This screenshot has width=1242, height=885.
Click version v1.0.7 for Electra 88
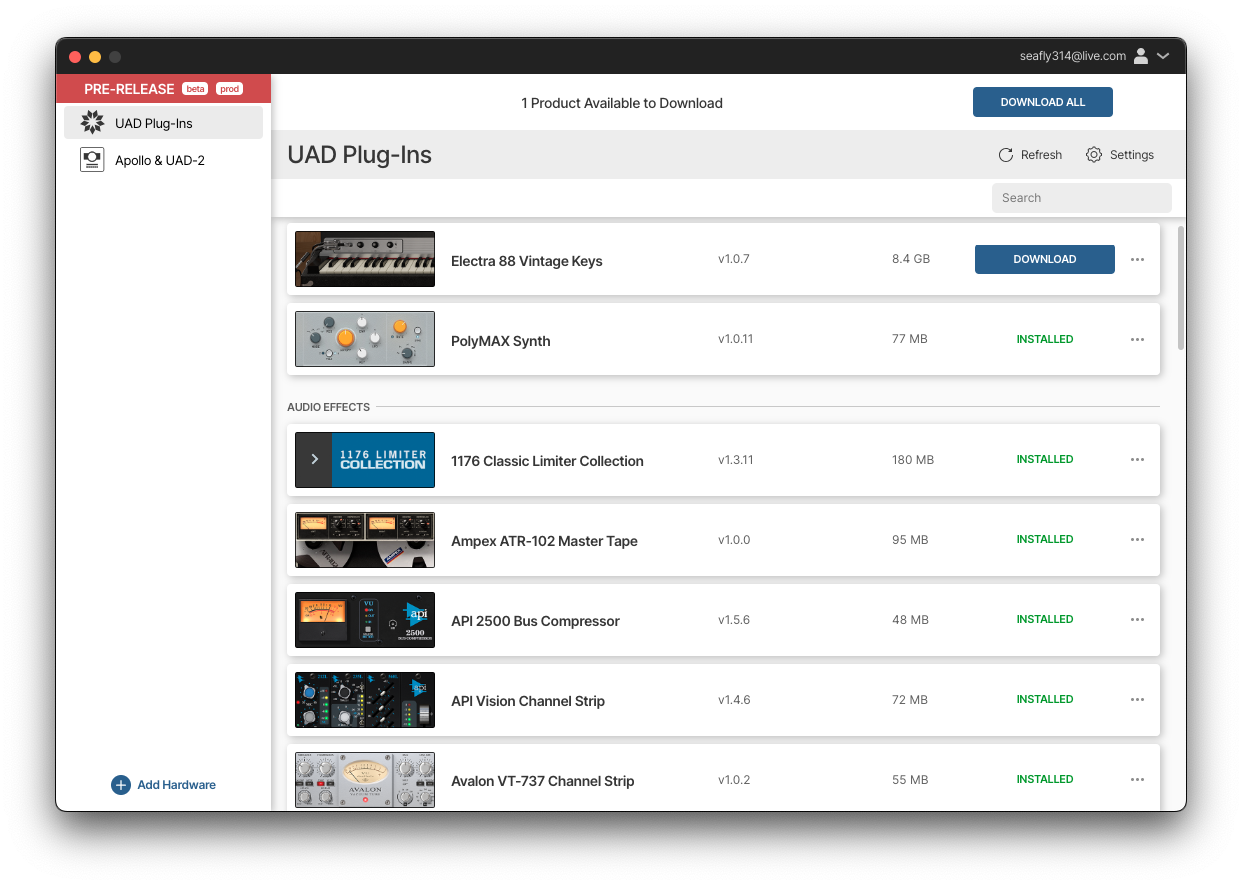pyautogui.click(x=734, y=259)
